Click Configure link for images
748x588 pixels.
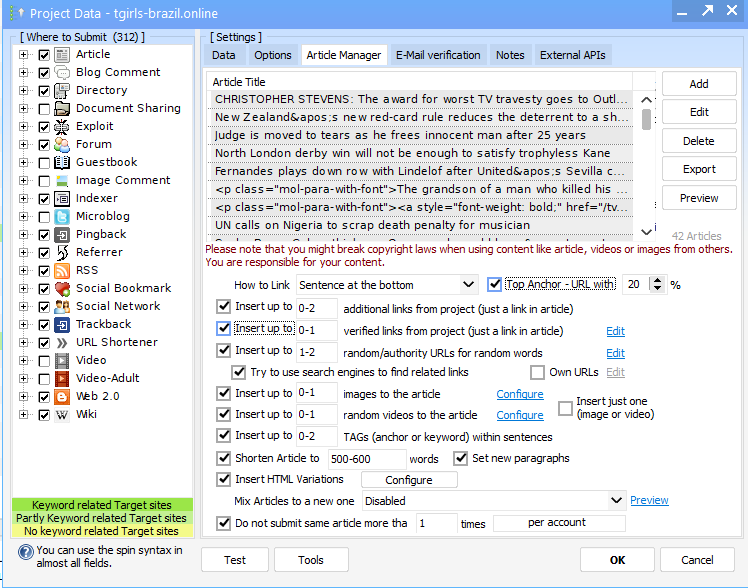click(x=520, y=394)
